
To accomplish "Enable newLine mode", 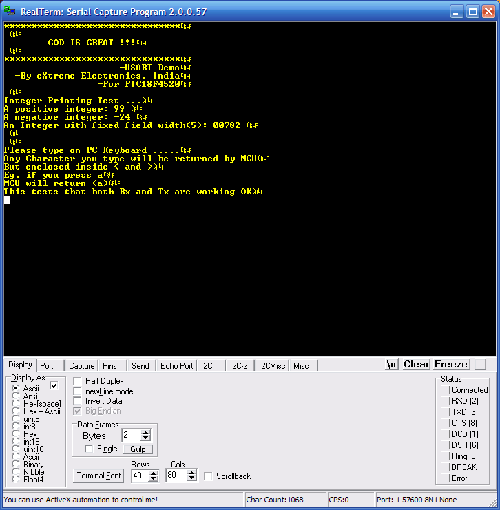I will (x=77, y=391).
